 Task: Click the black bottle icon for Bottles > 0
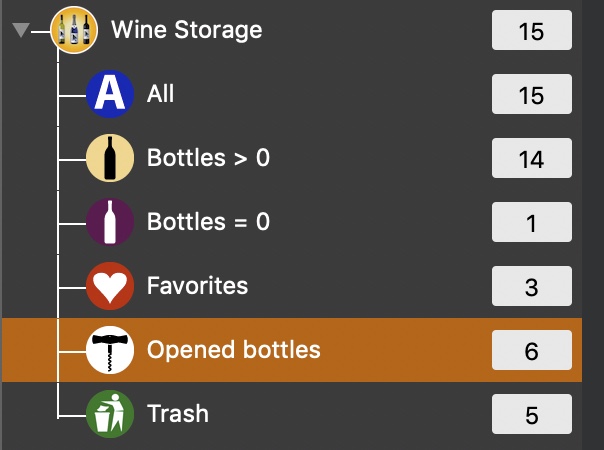pyautogui.click(x=110, y=158)
